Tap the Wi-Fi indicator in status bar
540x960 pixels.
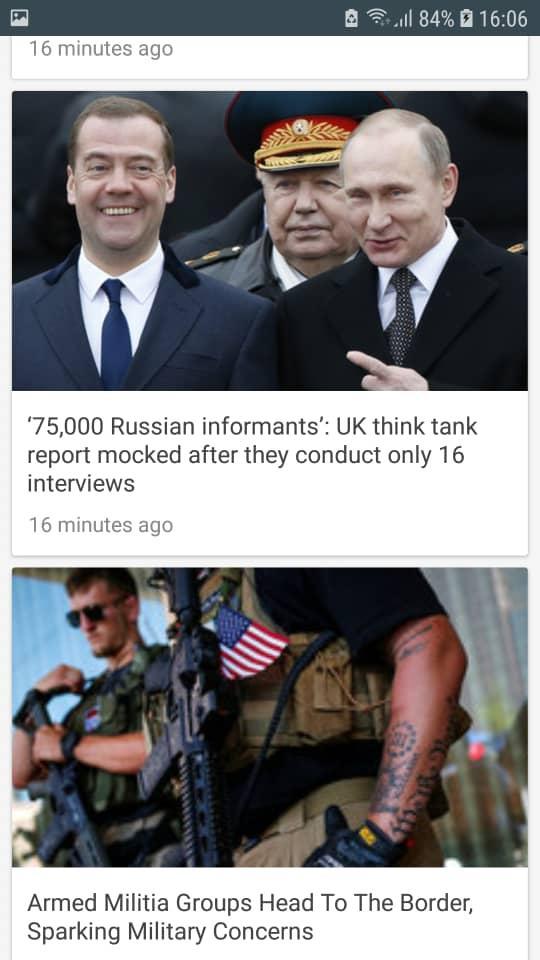click(378, 18)
